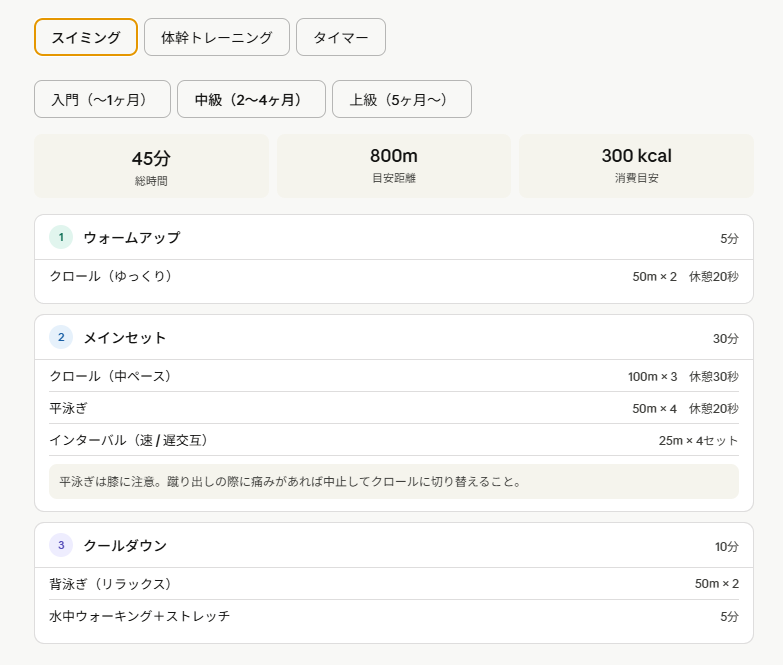
Task: Collapse the メインセット section header
Action: click(394, 338)
